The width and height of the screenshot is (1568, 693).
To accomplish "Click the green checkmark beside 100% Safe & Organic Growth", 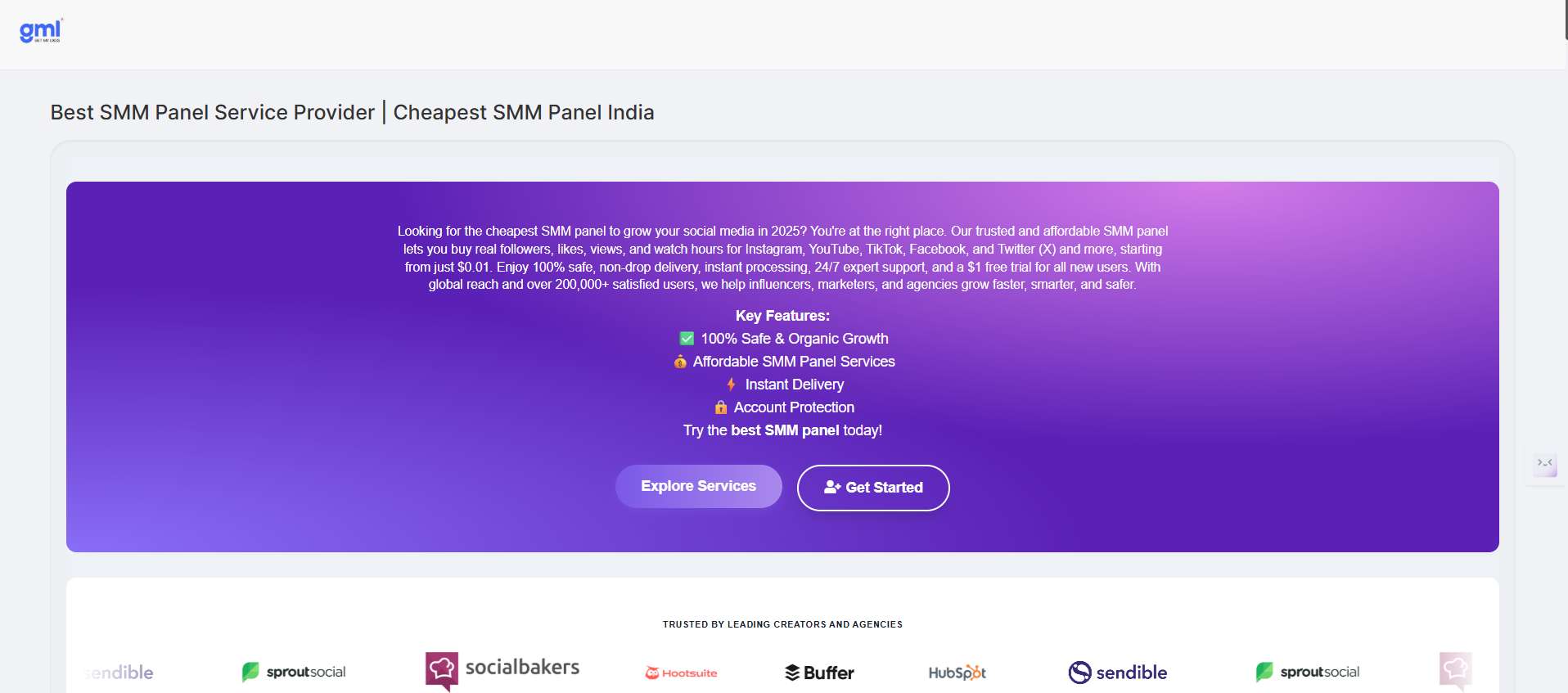I will coord(686,338).
